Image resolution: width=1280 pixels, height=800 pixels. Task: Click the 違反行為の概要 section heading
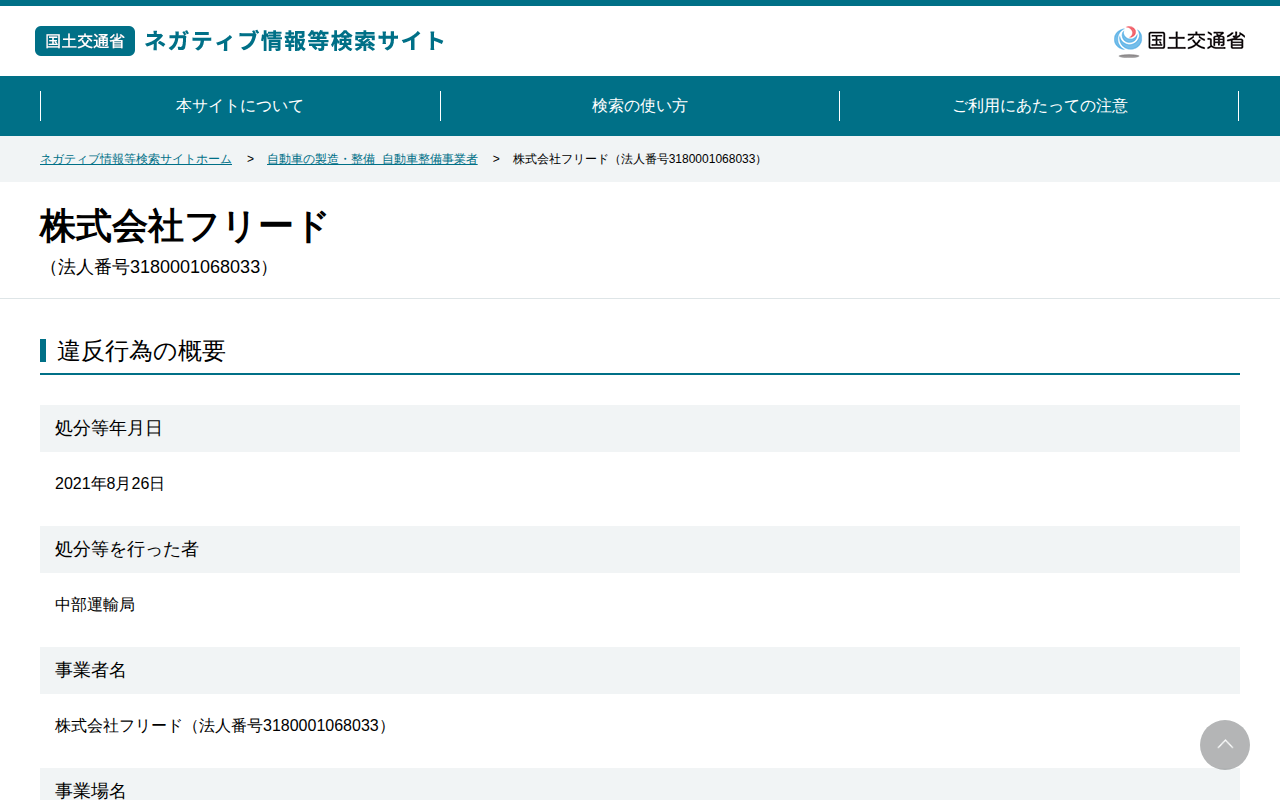141,351
